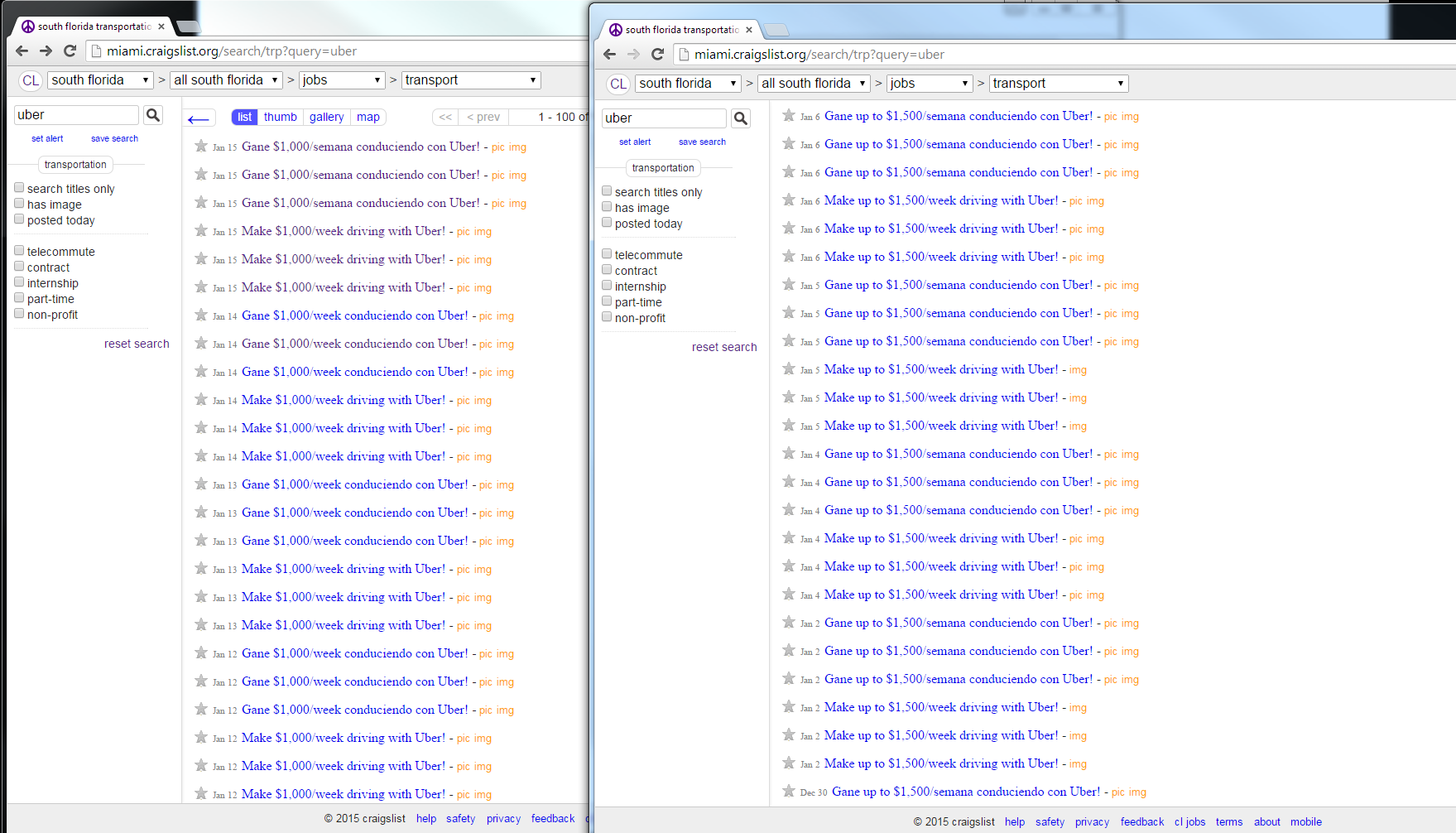Viewport: 1456px width, 833px height.
Task: Click first page << button
Action: coord(445,117)
